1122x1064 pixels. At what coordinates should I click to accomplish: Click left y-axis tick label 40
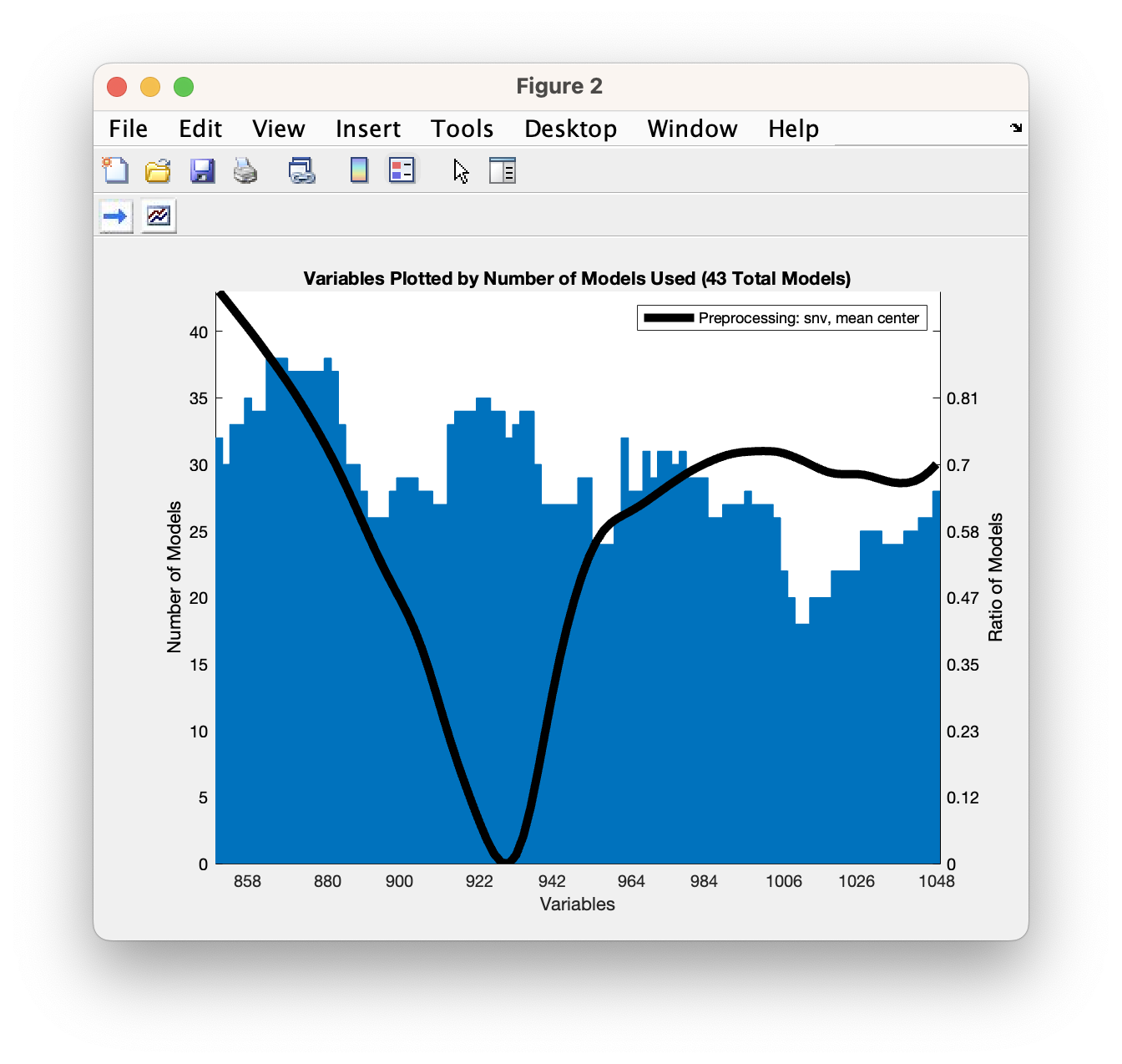199,332
